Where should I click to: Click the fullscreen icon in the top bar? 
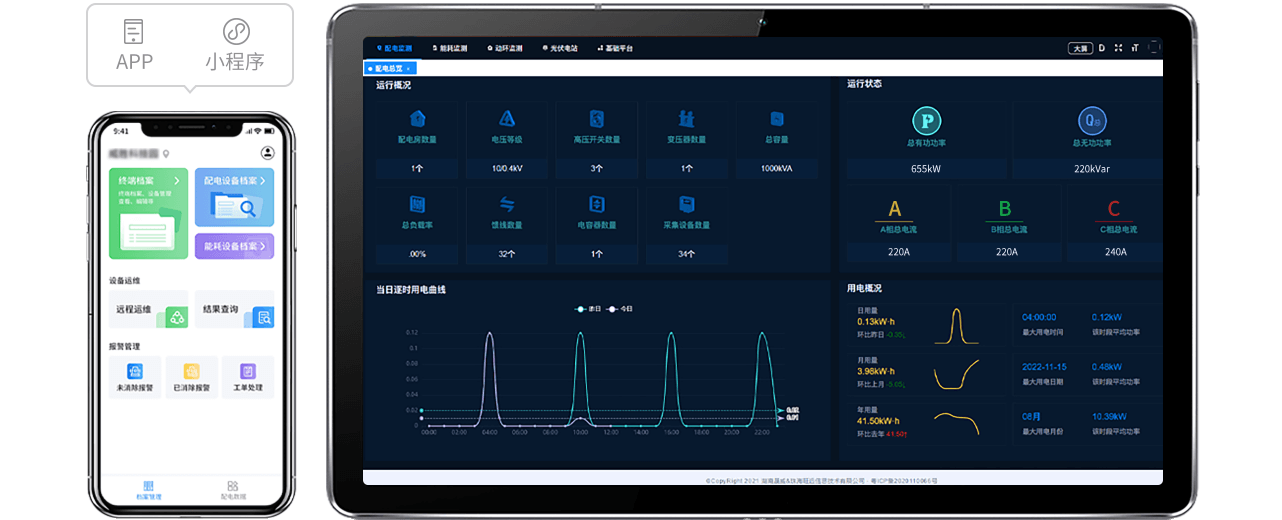tap(1118, 48)
